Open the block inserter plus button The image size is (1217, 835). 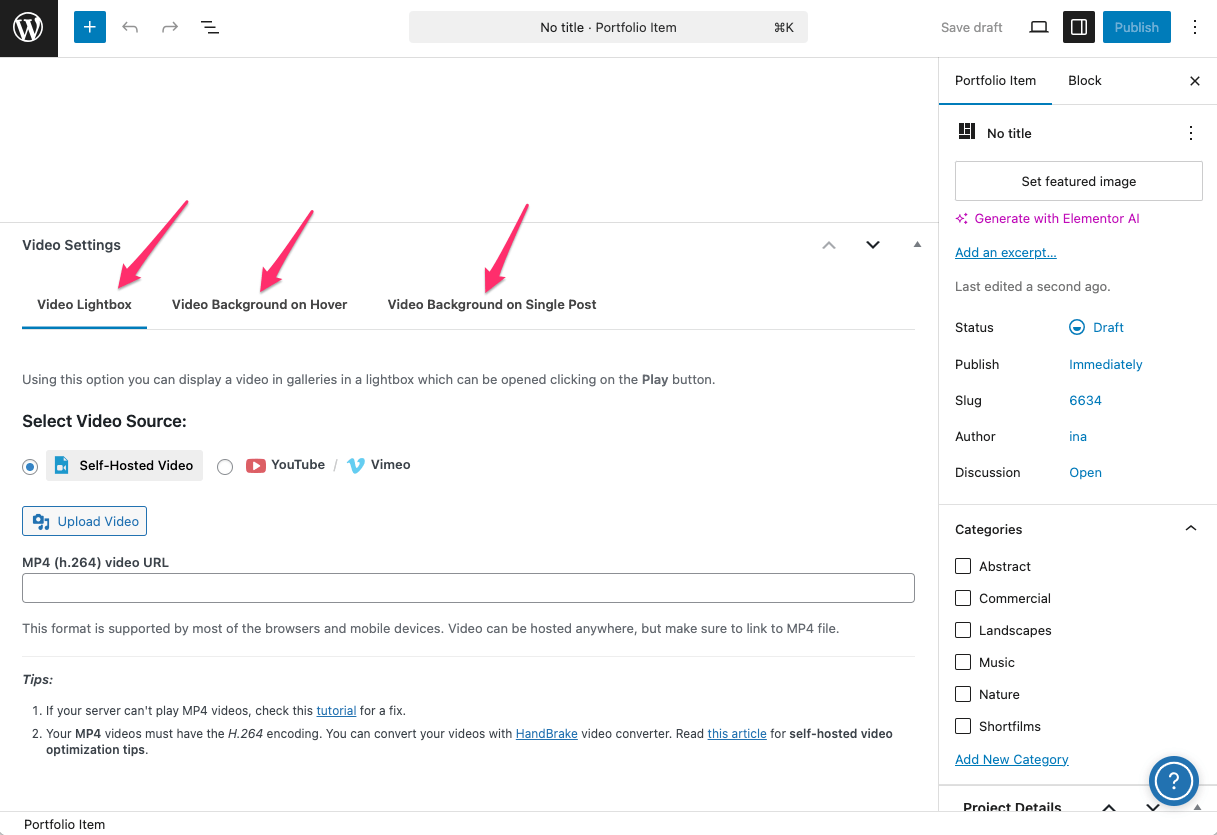tap(89, 27)
